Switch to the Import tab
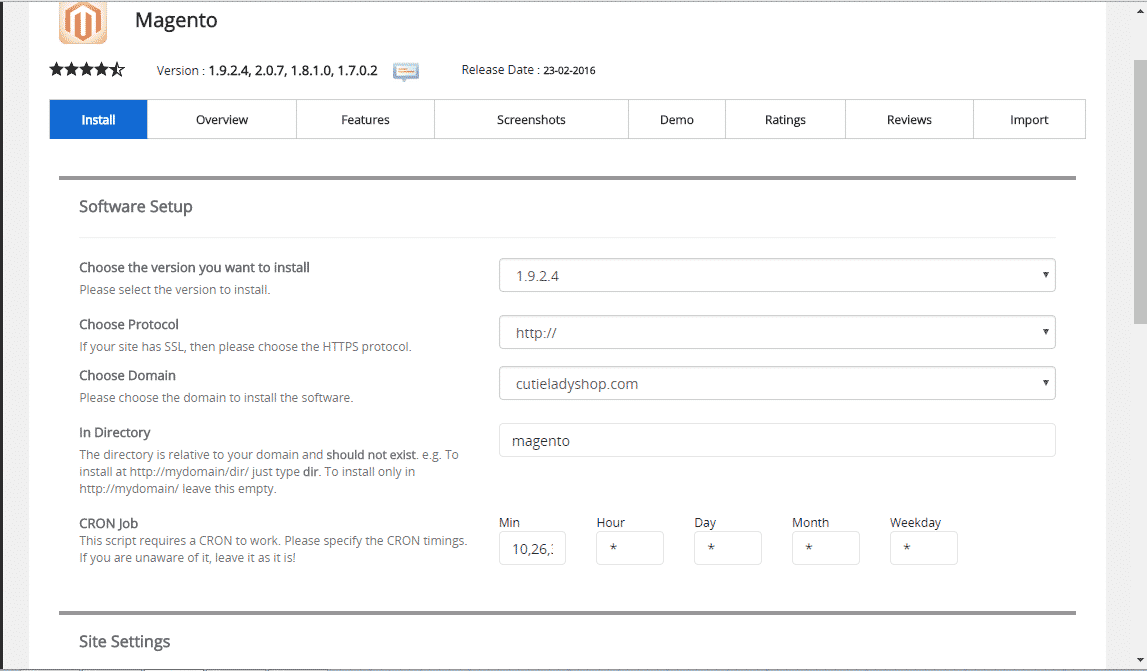 (1029, 119)
